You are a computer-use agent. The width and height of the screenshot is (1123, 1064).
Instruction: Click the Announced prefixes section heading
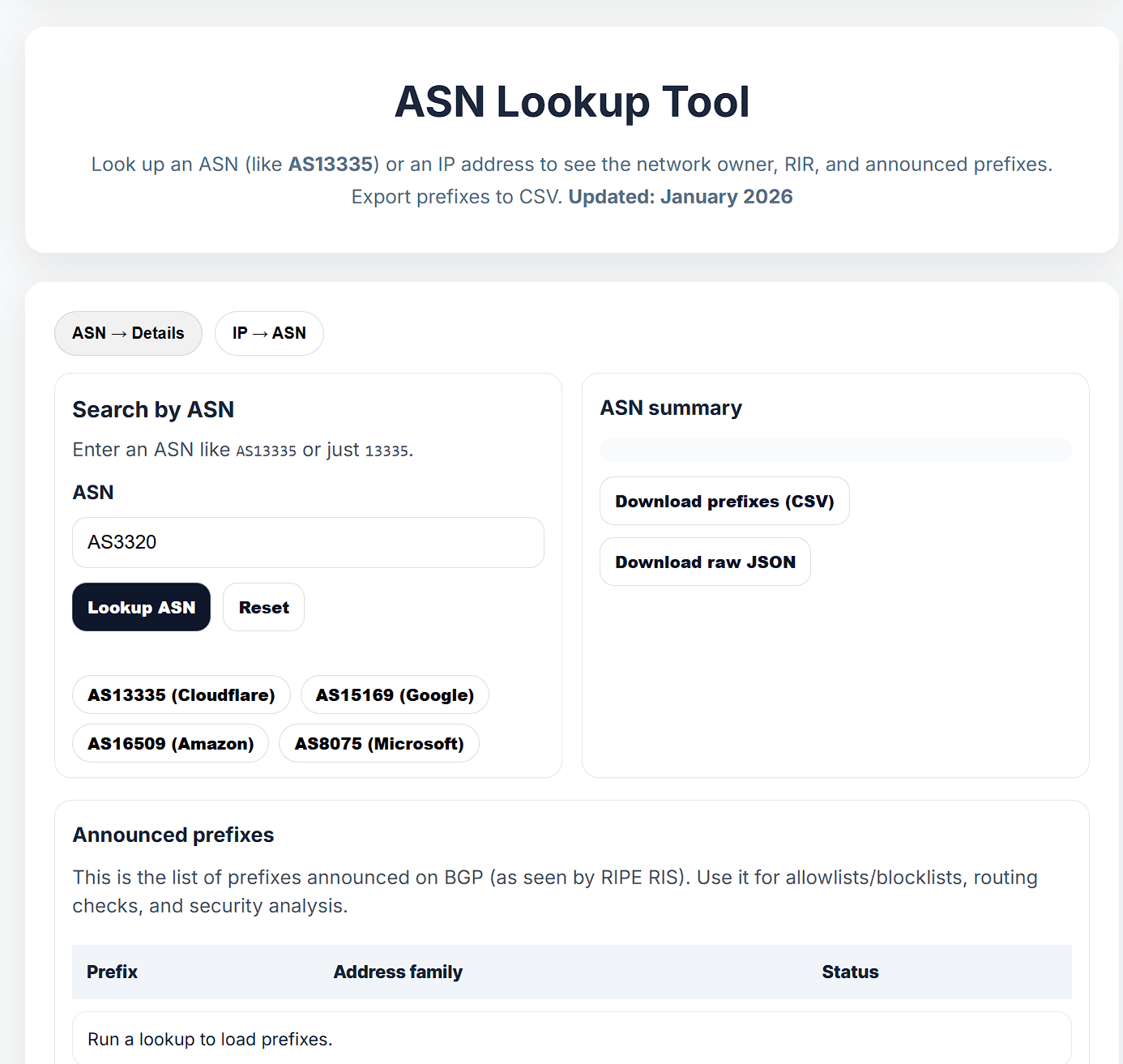point(173,835)
